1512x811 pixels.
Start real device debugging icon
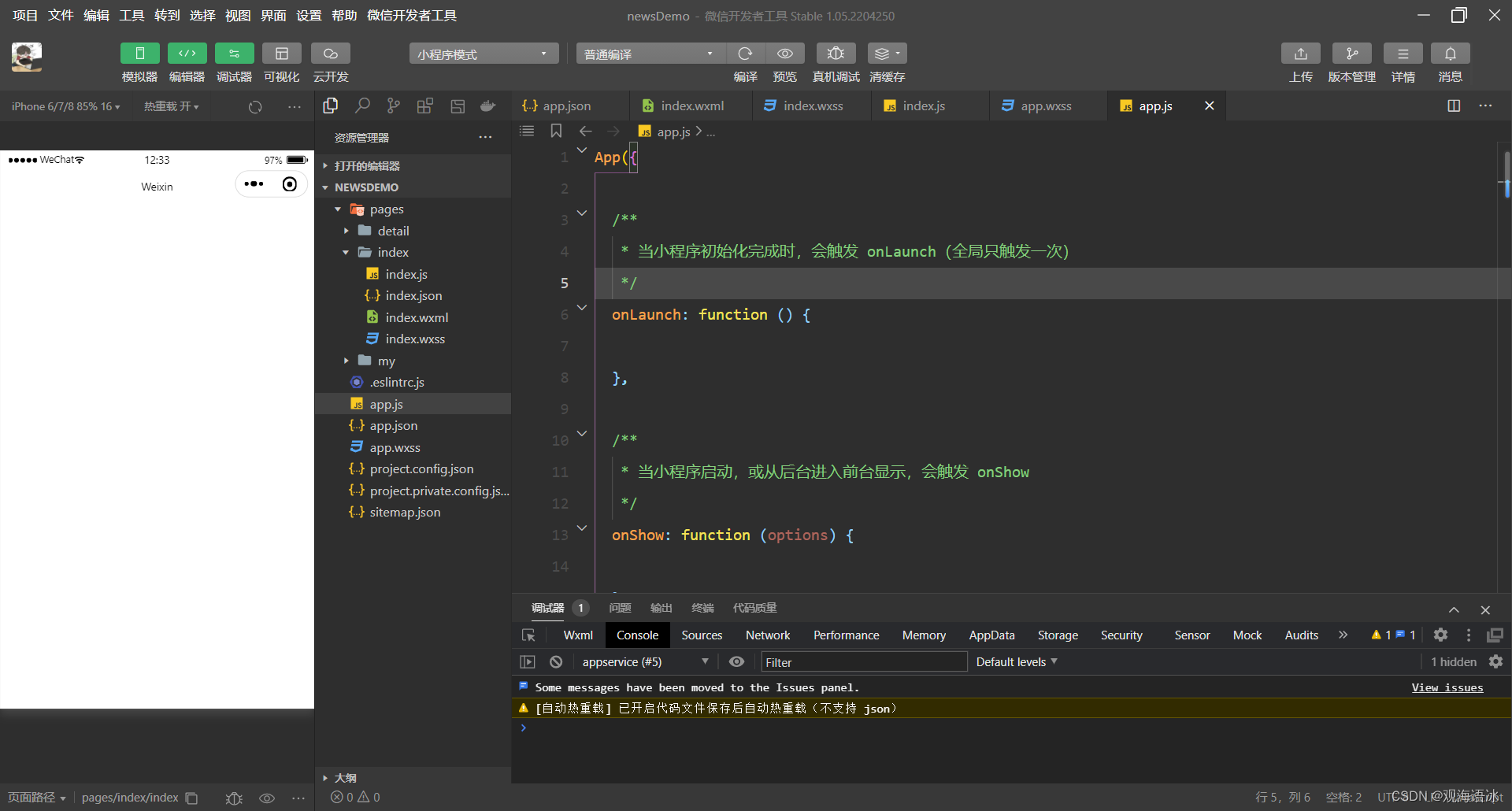pyautogui.click(x=836, y=54)
